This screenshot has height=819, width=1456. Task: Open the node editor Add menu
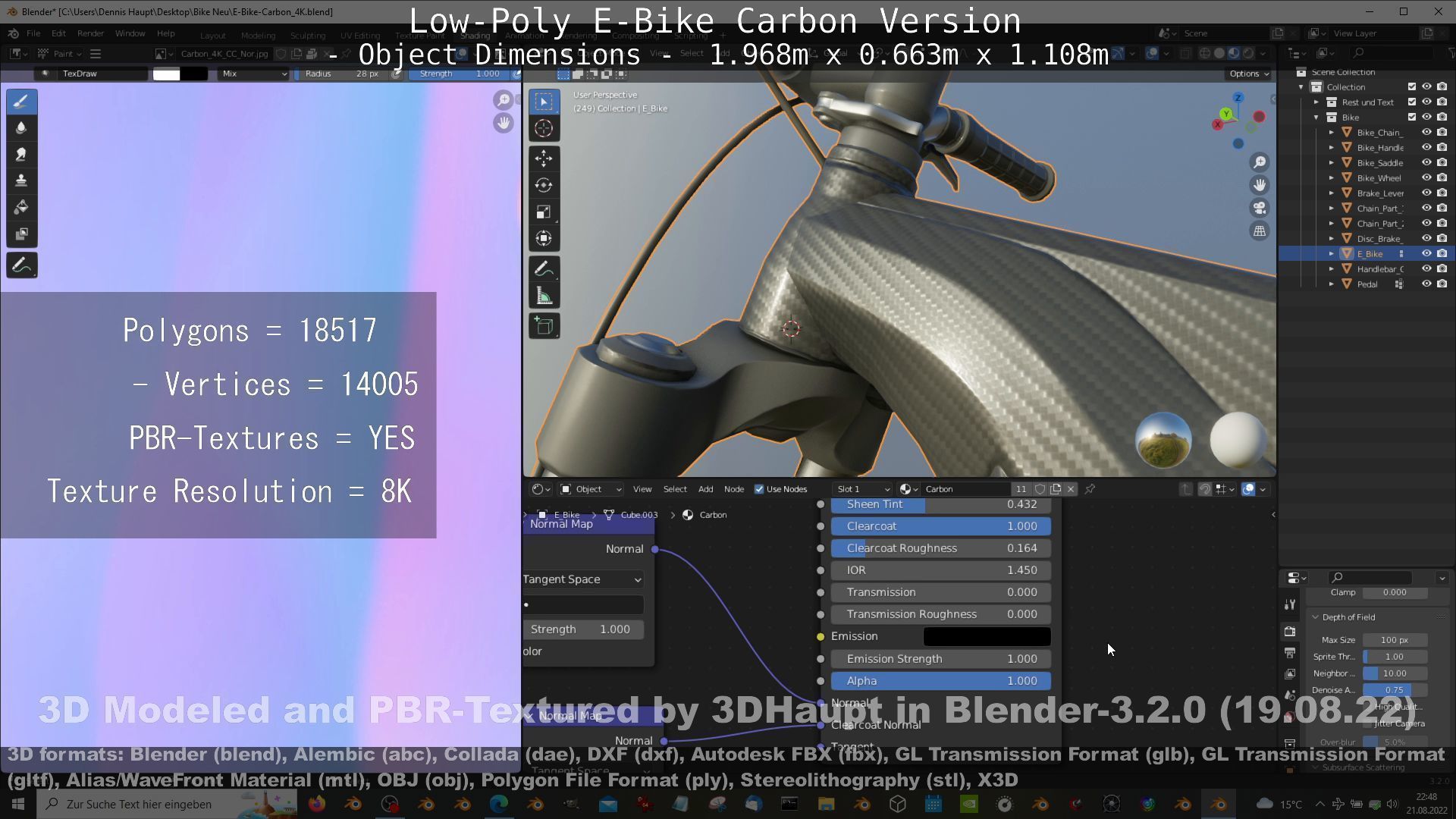(705, 489)
